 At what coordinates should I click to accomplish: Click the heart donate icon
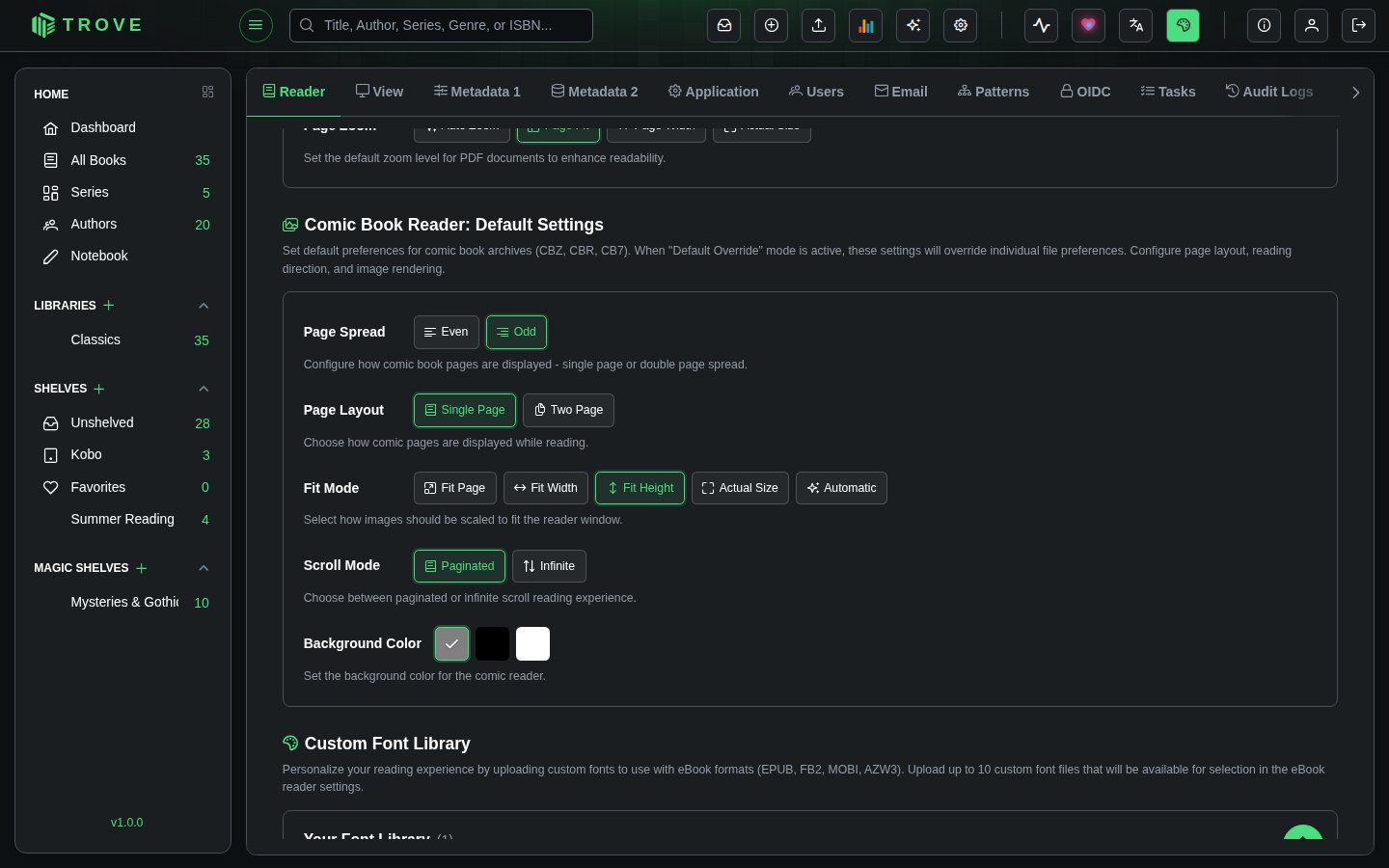(x=1089, y=25)
